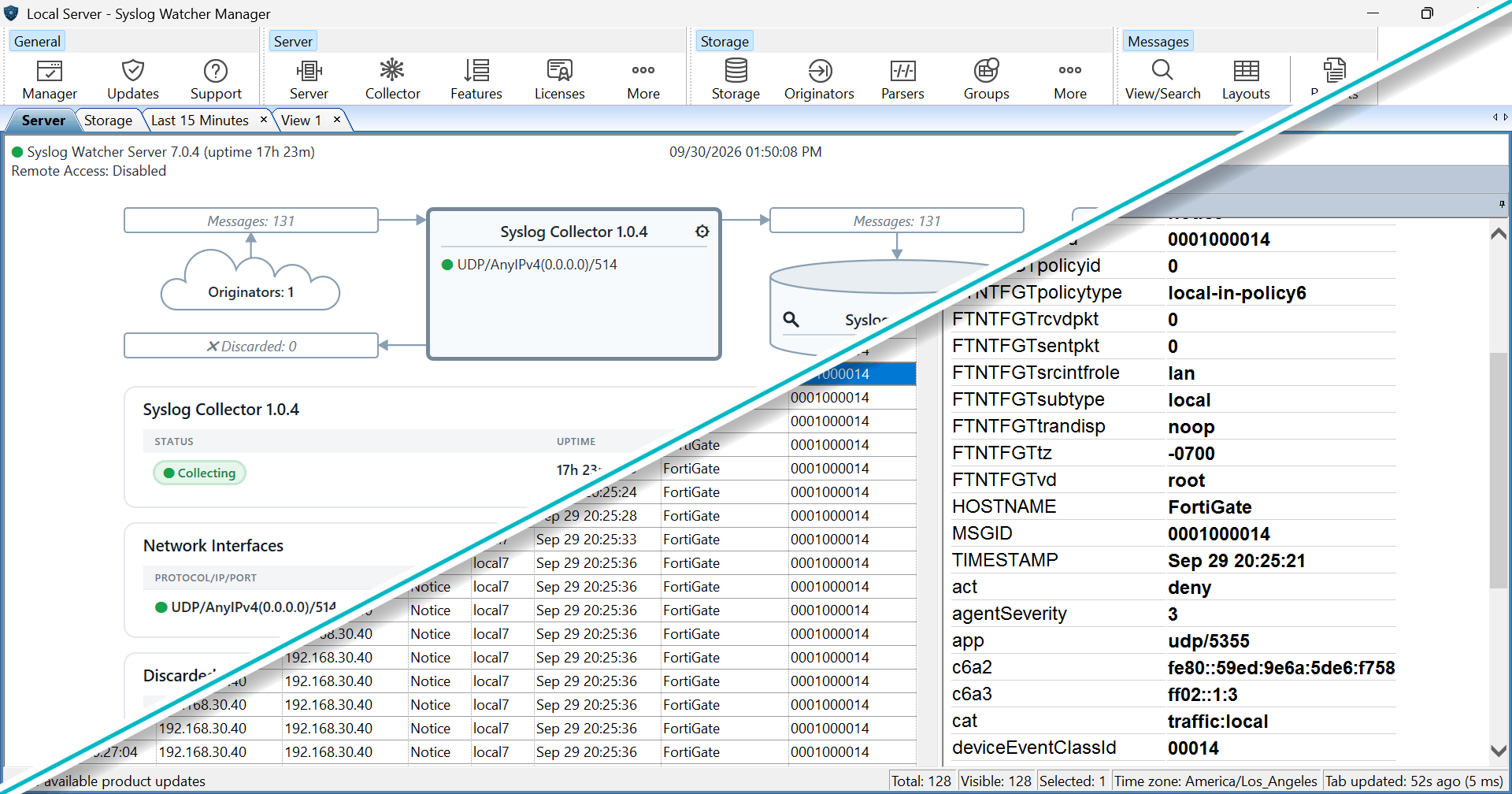Click the Collecting status badge
The height and width of the screenshot is (794, 1512).
tap(199, 473)
